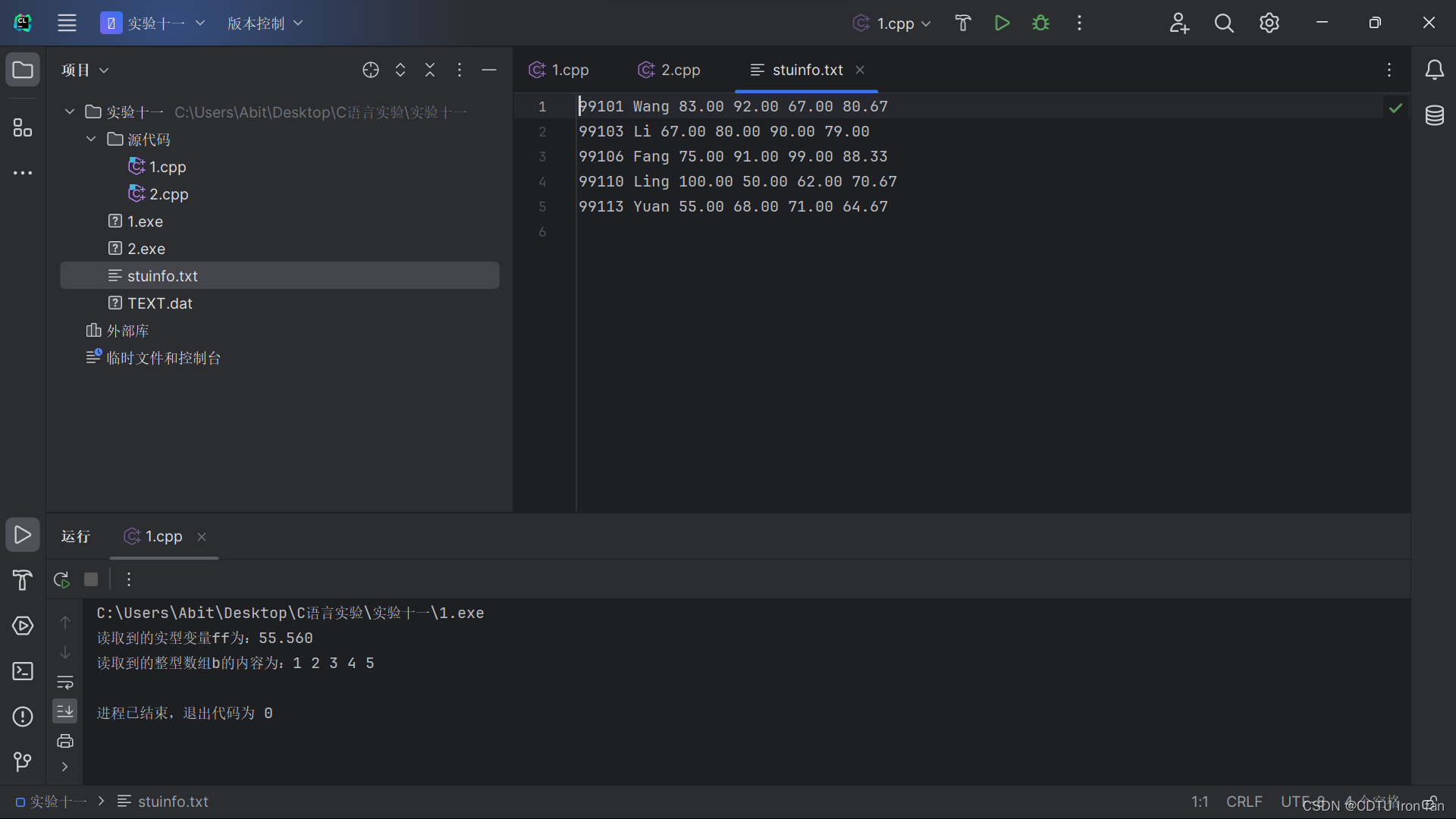This screenshot has height=819, width=1456.
Task: Open the Problems tool window
Action: click(x=23, y=717)
